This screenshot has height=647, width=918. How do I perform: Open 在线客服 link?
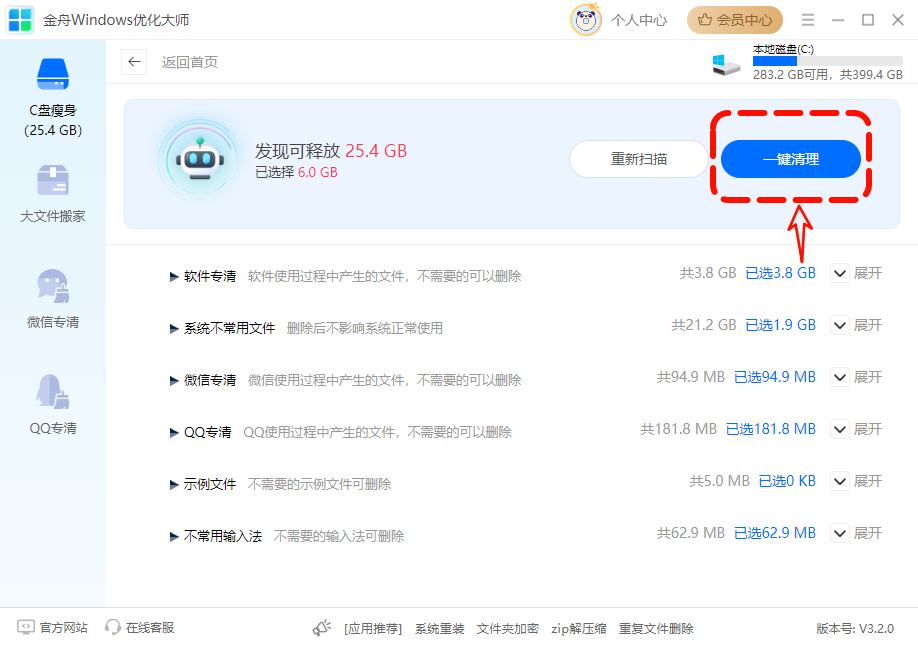point(150,628)
